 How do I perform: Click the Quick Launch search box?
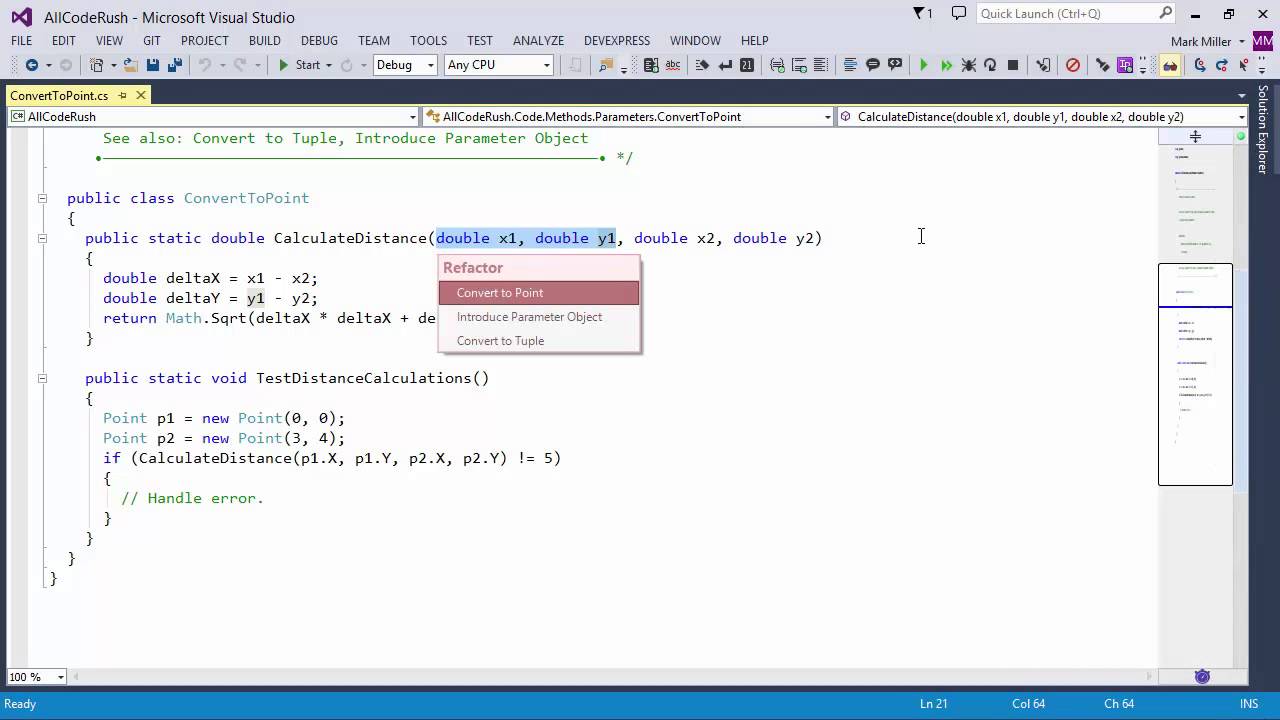pos(1075,14)
